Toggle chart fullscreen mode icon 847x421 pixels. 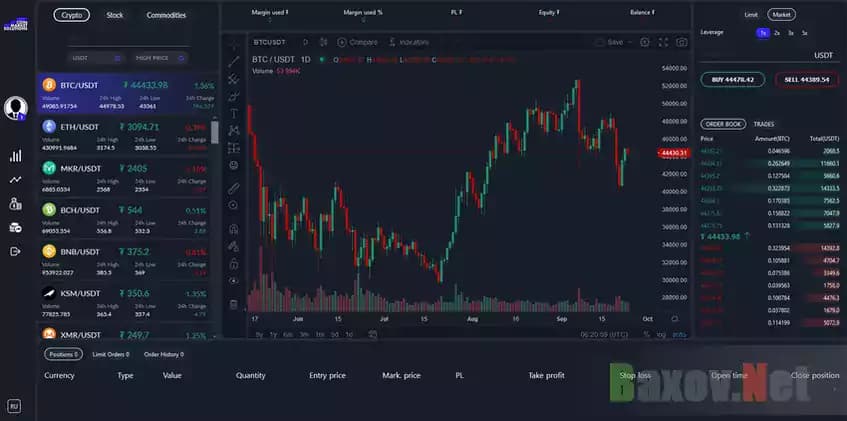click(663, 42)
